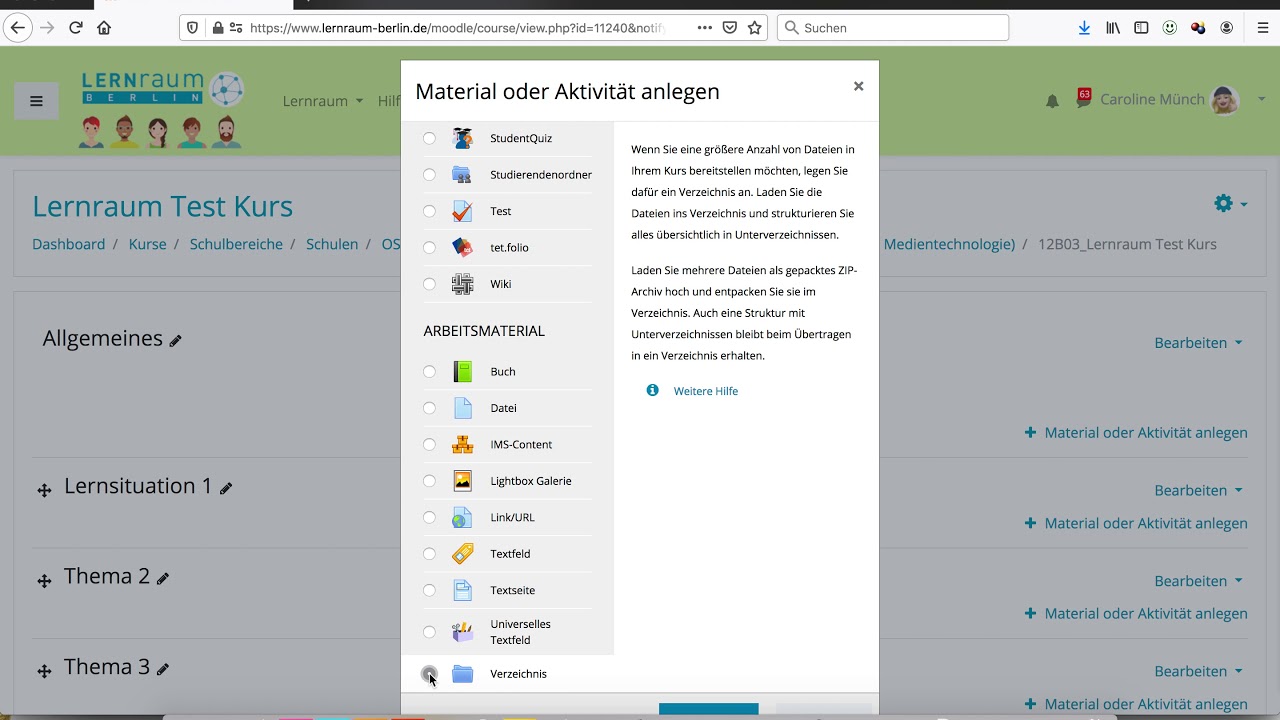Click the Weitere Hilfe info icon
The image size is (1280, 720).
pos(653,390)
